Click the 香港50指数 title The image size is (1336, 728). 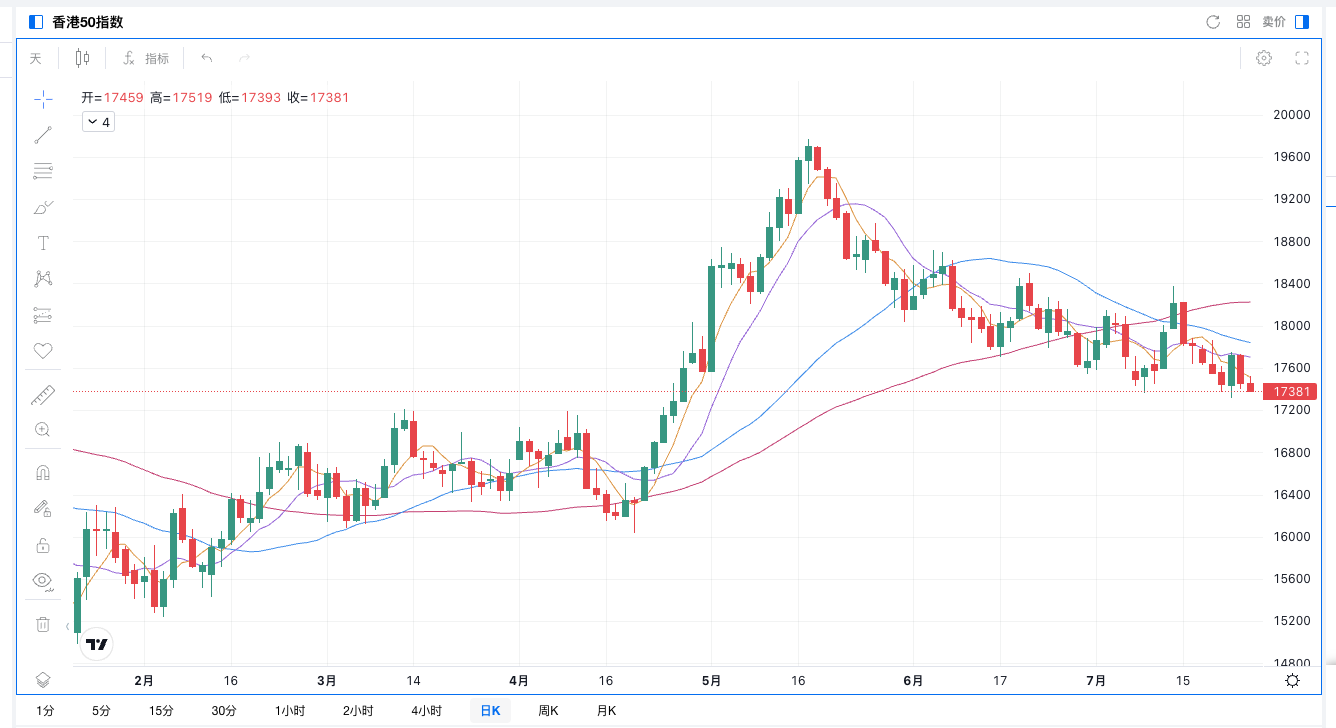pos(88,22)
